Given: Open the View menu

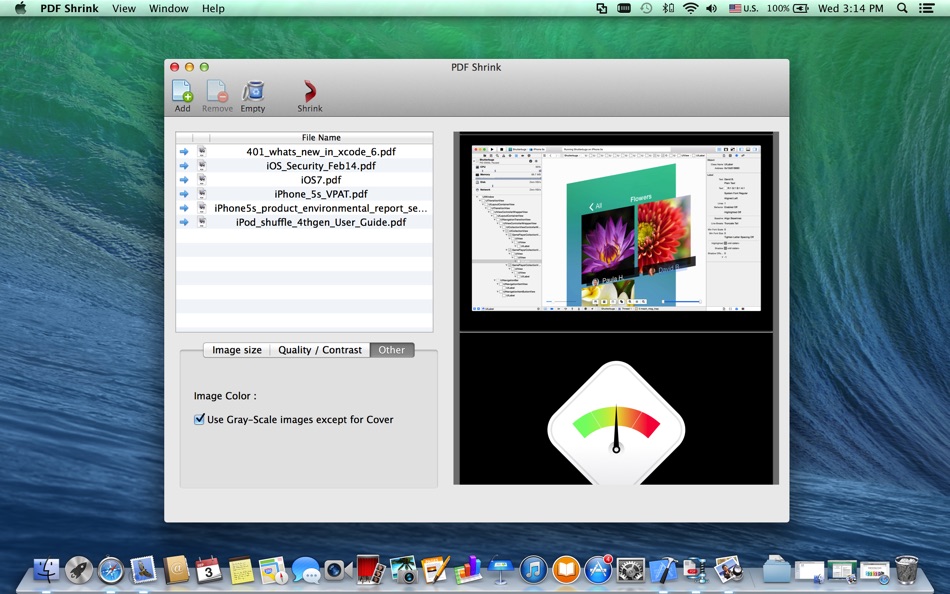Looking at the screenshot, I should click(124, 8).
